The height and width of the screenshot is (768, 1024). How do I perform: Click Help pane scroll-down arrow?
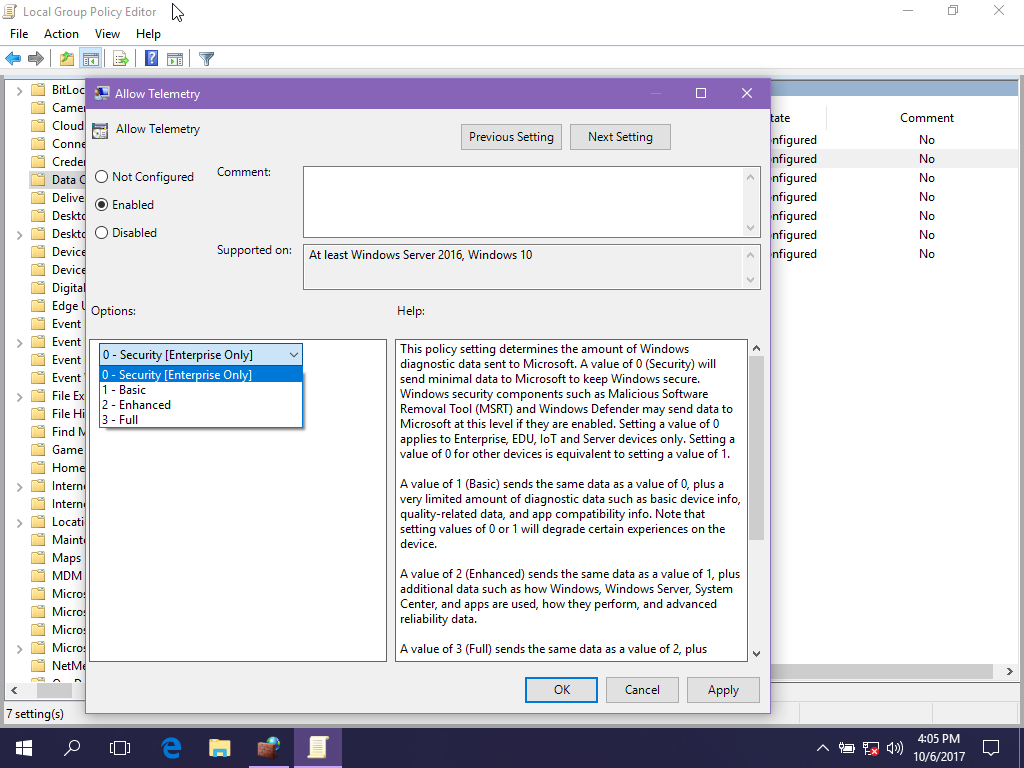(x=756, y=654)
